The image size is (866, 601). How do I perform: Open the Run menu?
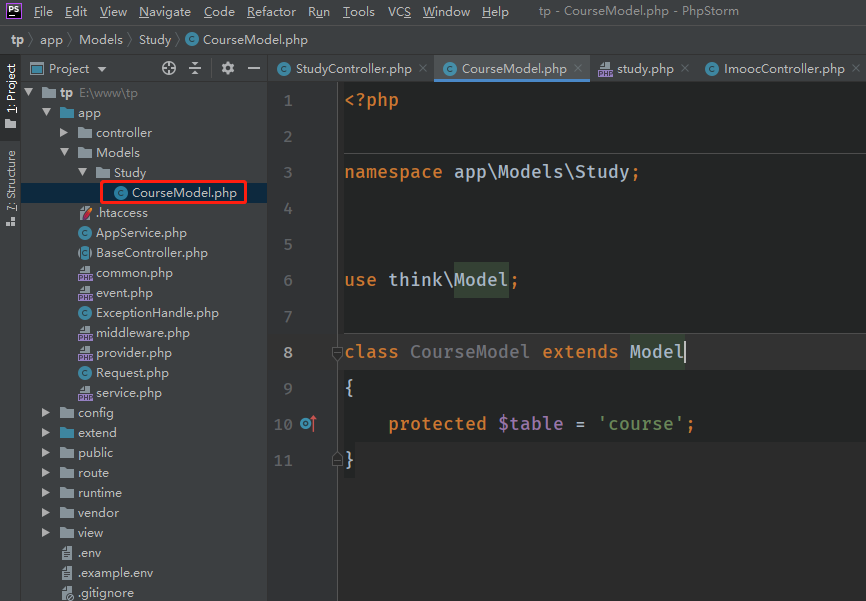[x=319, y=12]
